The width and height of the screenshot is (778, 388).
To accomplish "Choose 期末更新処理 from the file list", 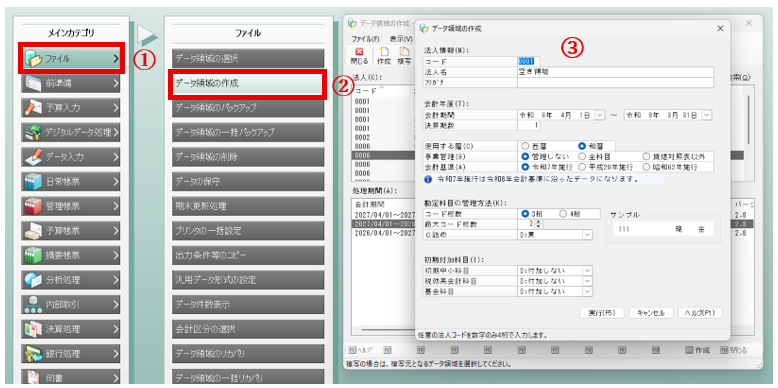I will pos(248,206).
